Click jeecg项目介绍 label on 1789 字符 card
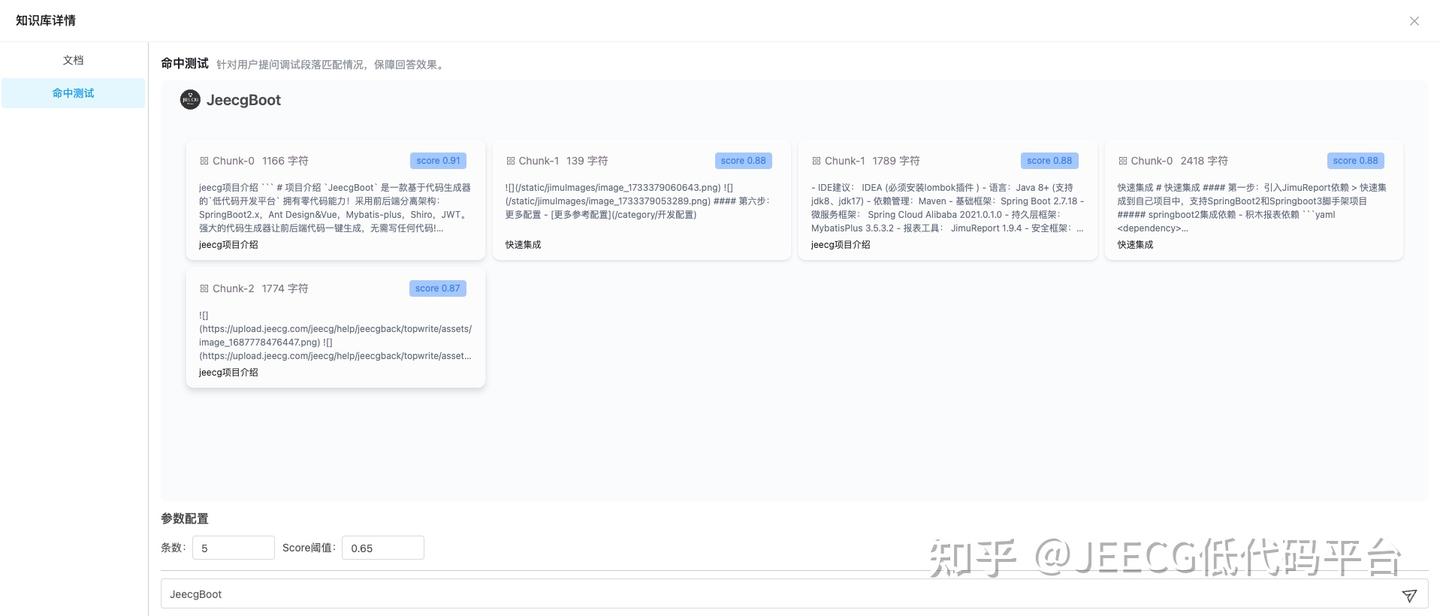The image size is (1440, 616). [840, 245]
